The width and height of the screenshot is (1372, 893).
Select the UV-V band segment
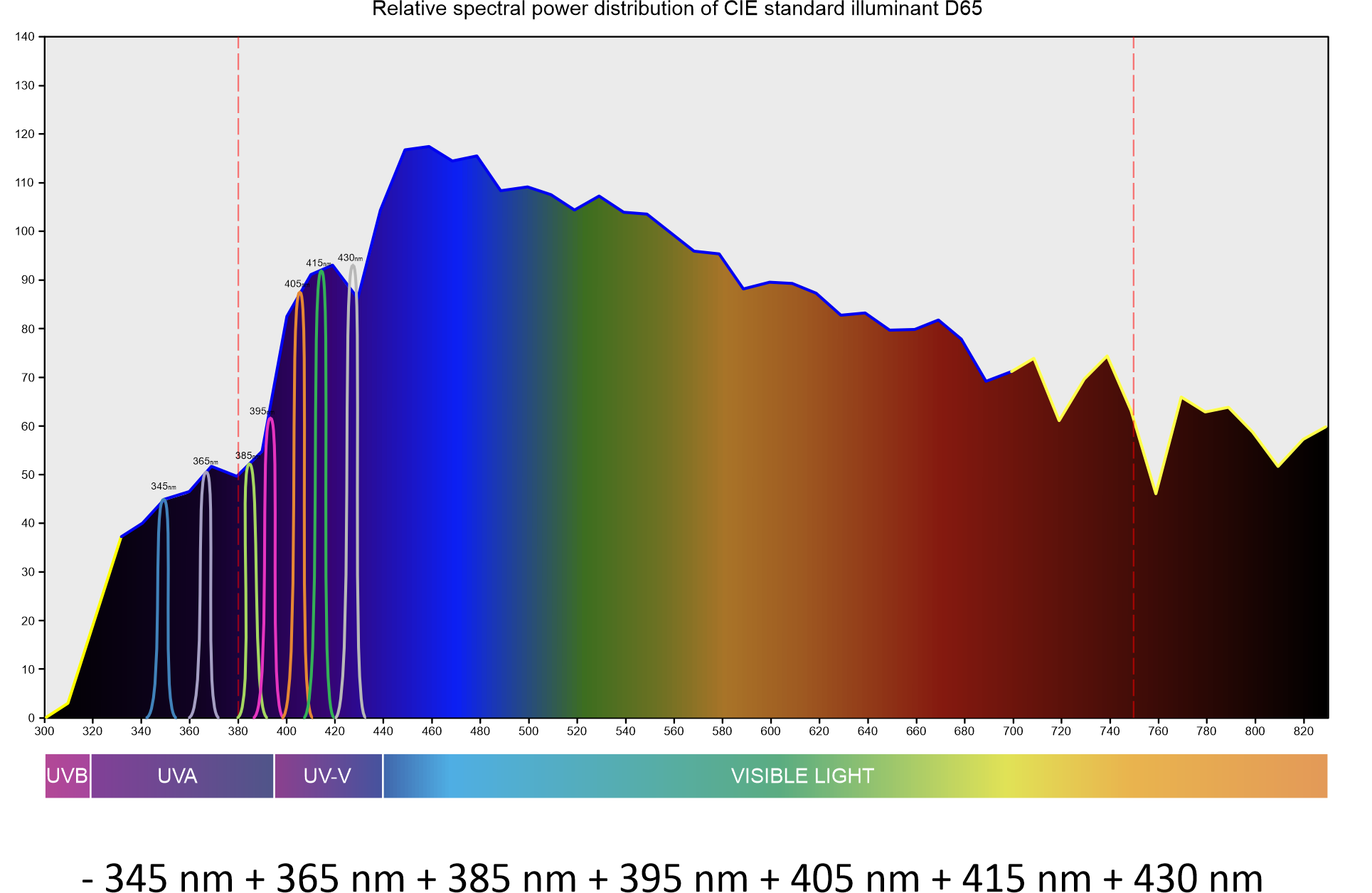[x=328, y=776]
